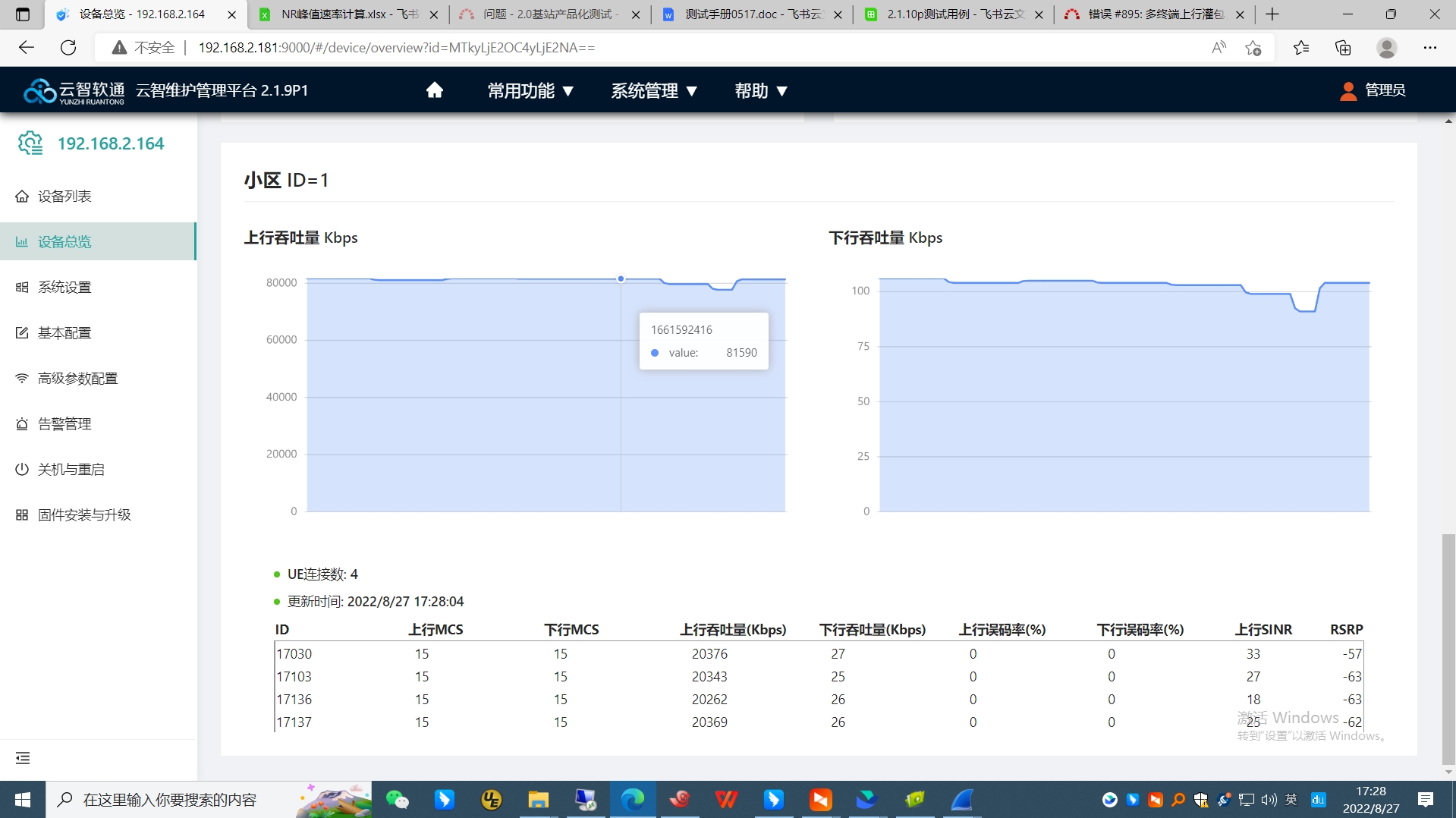Click UE ID 17030 in table
The width and height of the screenshot is (1456, 818).
coord(294,654)
